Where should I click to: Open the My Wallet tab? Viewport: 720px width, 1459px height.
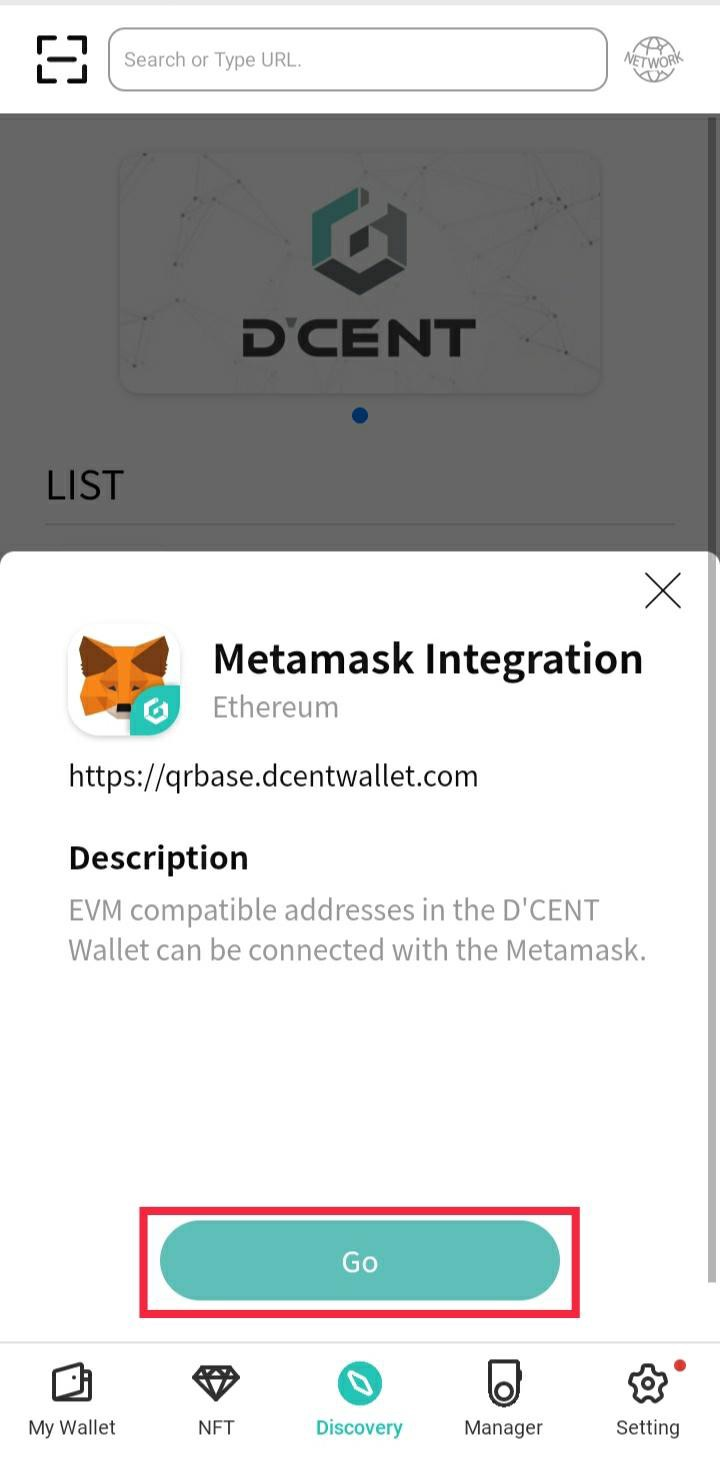tap(72, 1399)
